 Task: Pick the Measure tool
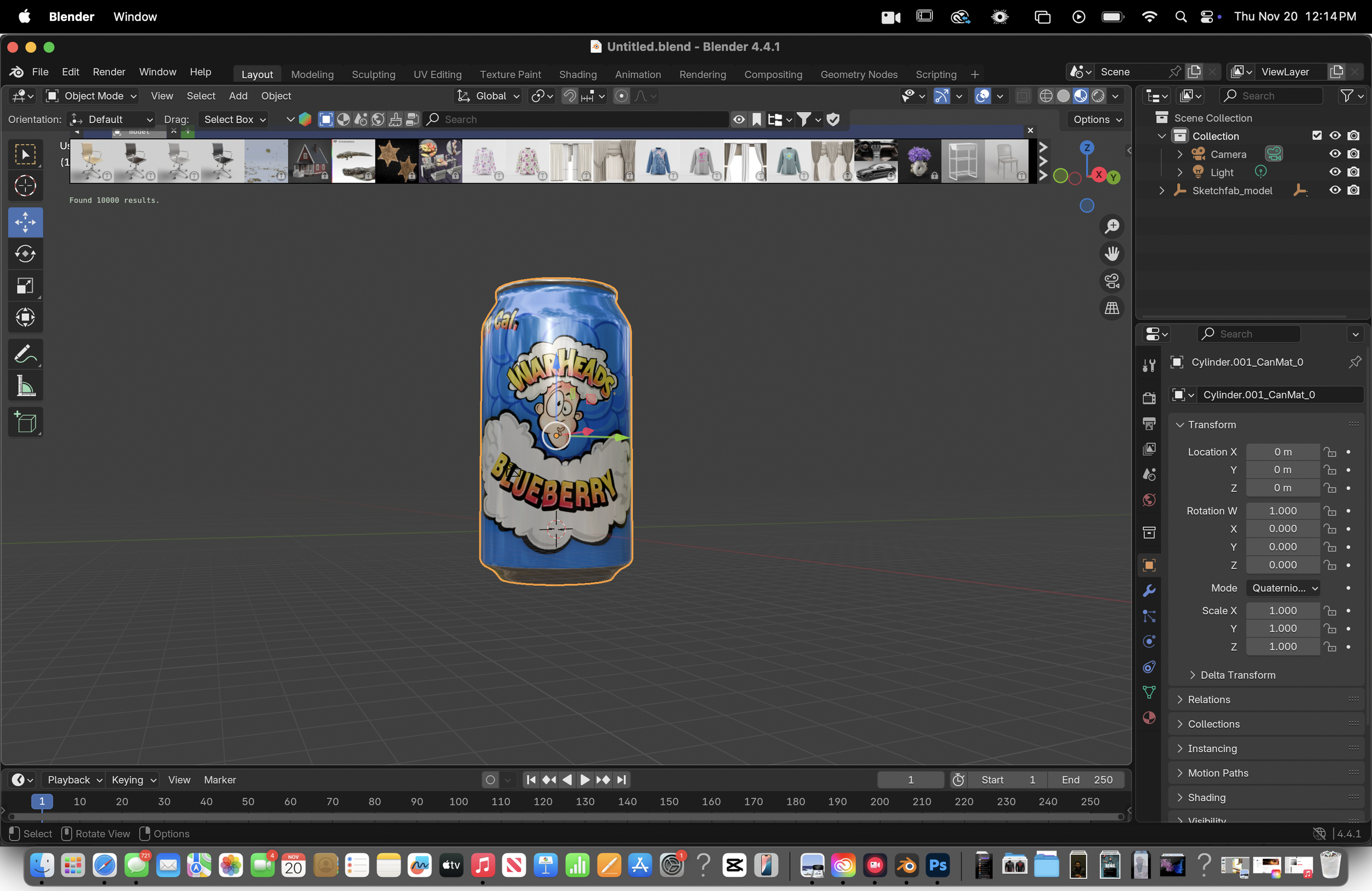pos(25,386)
